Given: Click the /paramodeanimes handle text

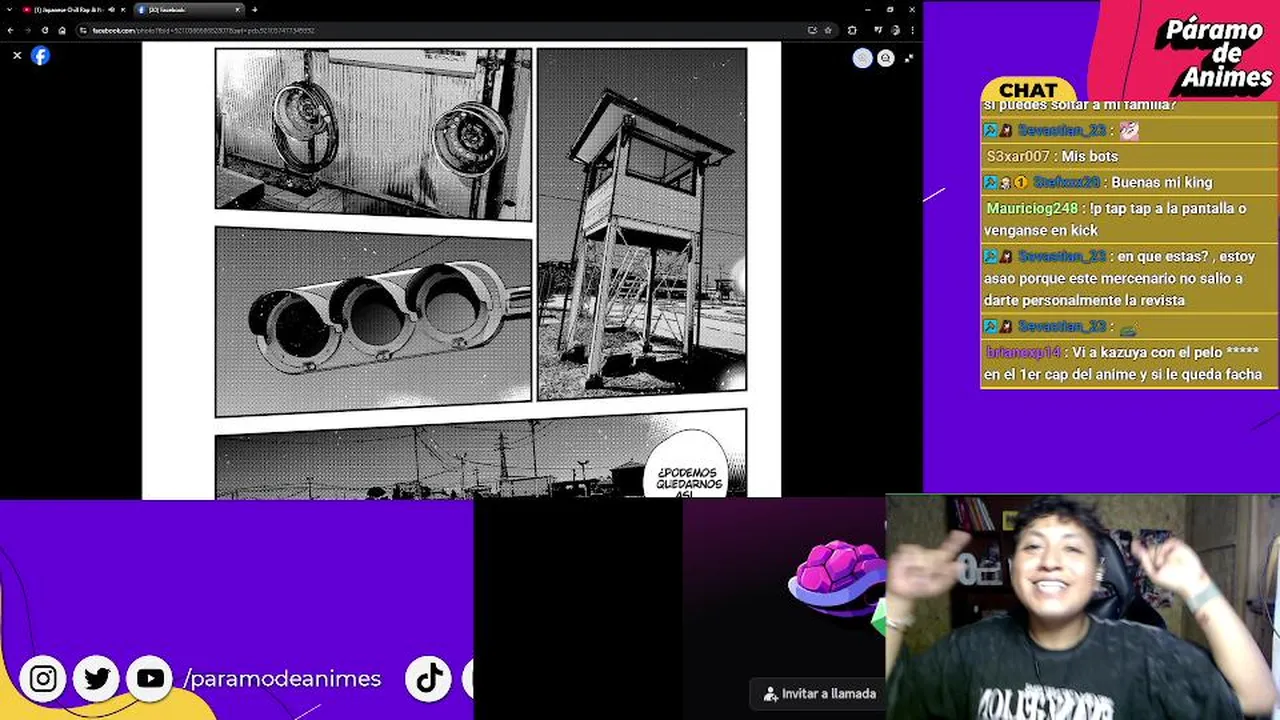Looking at the screenshot, I should (x=283, y=679).
